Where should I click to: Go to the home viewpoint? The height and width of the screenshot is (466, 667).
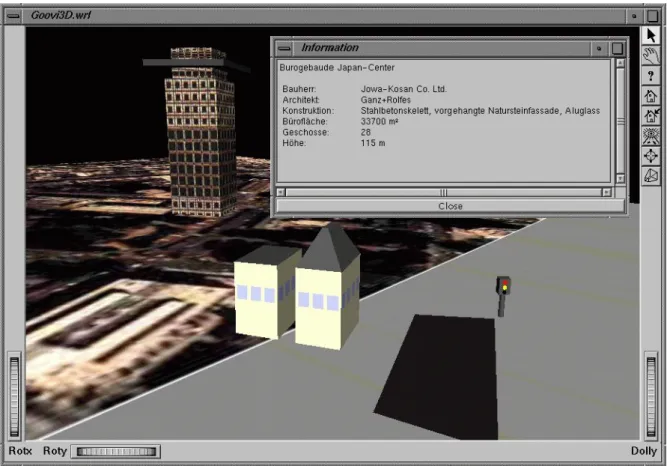click(651, 96)
